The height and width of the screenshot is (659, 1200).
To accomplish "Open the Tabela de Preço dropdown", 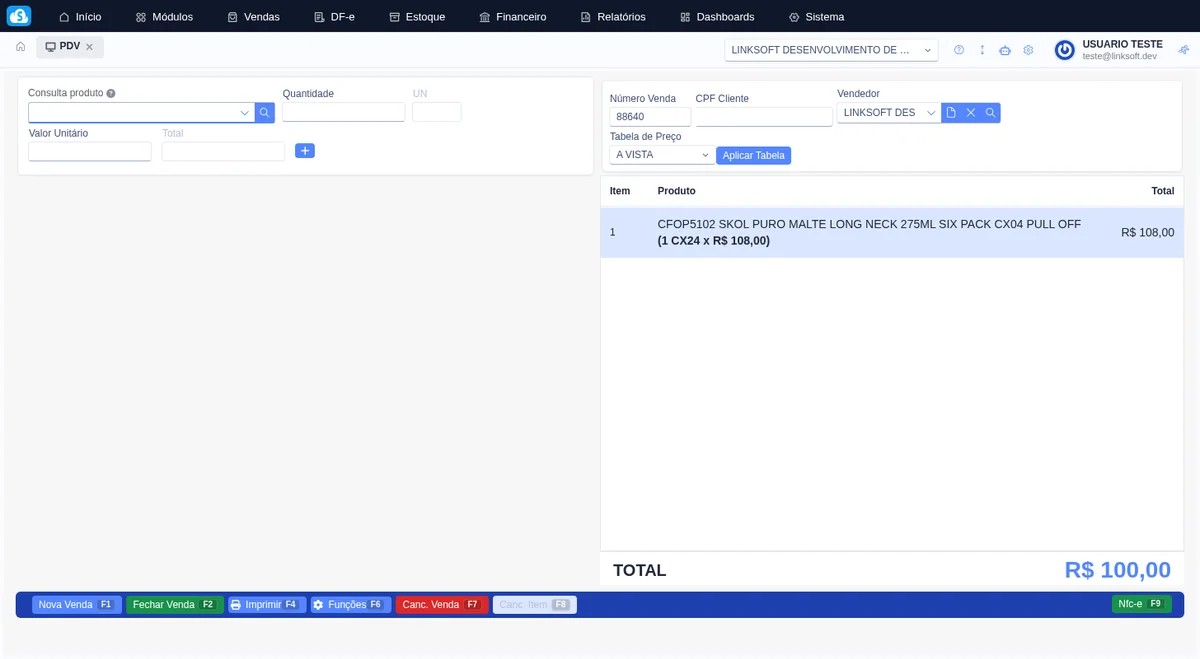I will (x=704, y=155).
